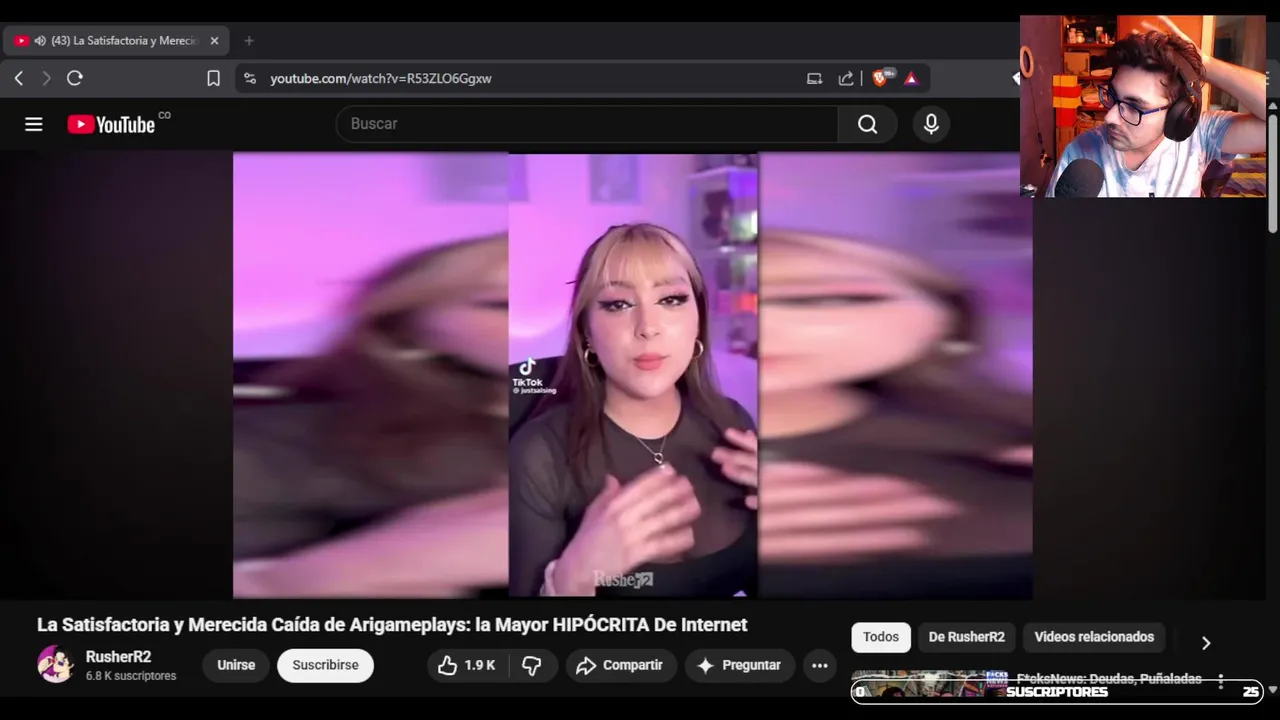Open FteksNews video options menu
The width and height of the screenshot is (1280, 720).
coord(1220,681)
